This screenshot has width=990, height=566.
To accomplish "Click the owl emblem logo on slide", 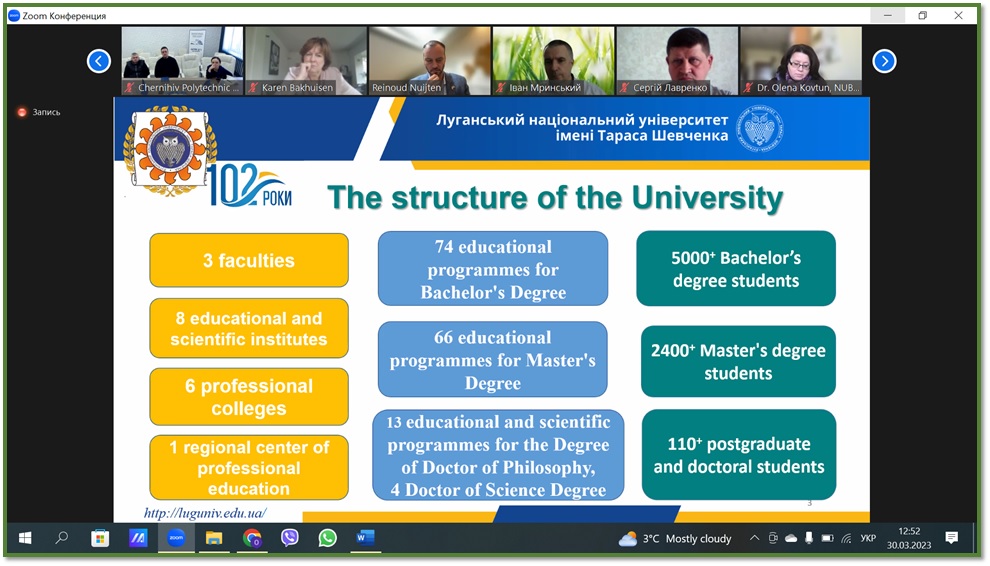I will (x=170, y=149).
